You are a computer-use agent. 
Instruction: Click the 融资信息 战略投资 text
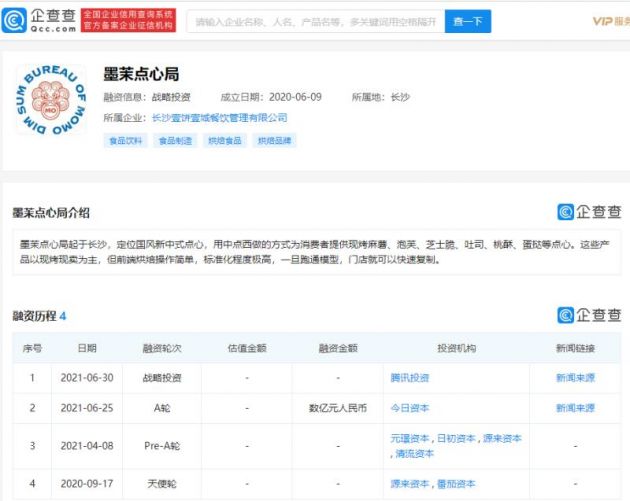(147, 97)
